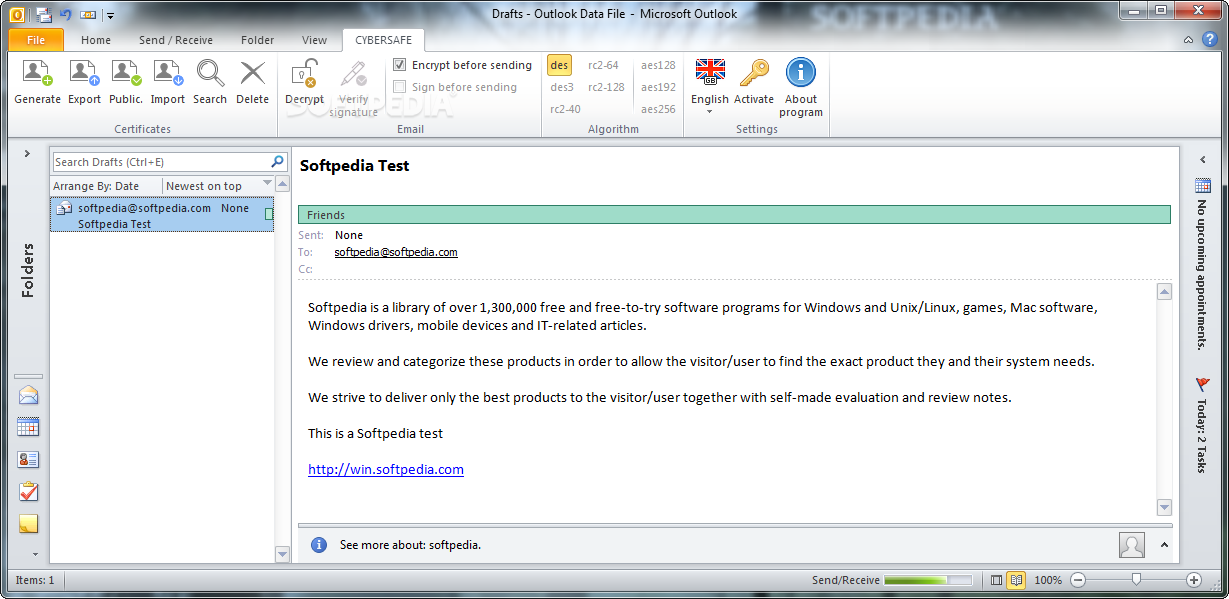Viewport: 1229px width, 599px height.
Task: Open Customize Quick Access Toolbar dropdown
Action: (110, 15)
